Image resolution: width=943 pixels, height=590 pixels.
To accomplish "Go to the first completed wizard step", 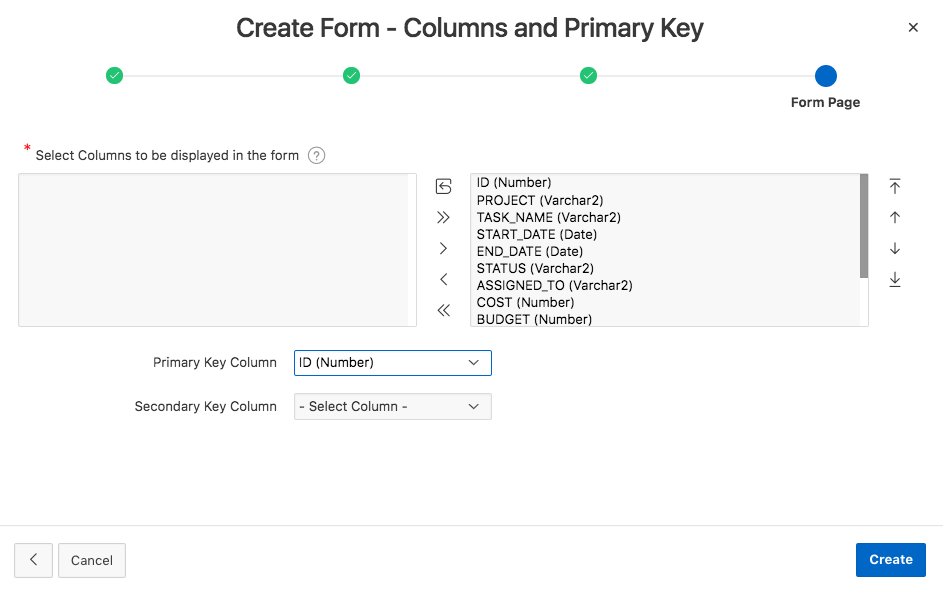I will coord(115,76).
